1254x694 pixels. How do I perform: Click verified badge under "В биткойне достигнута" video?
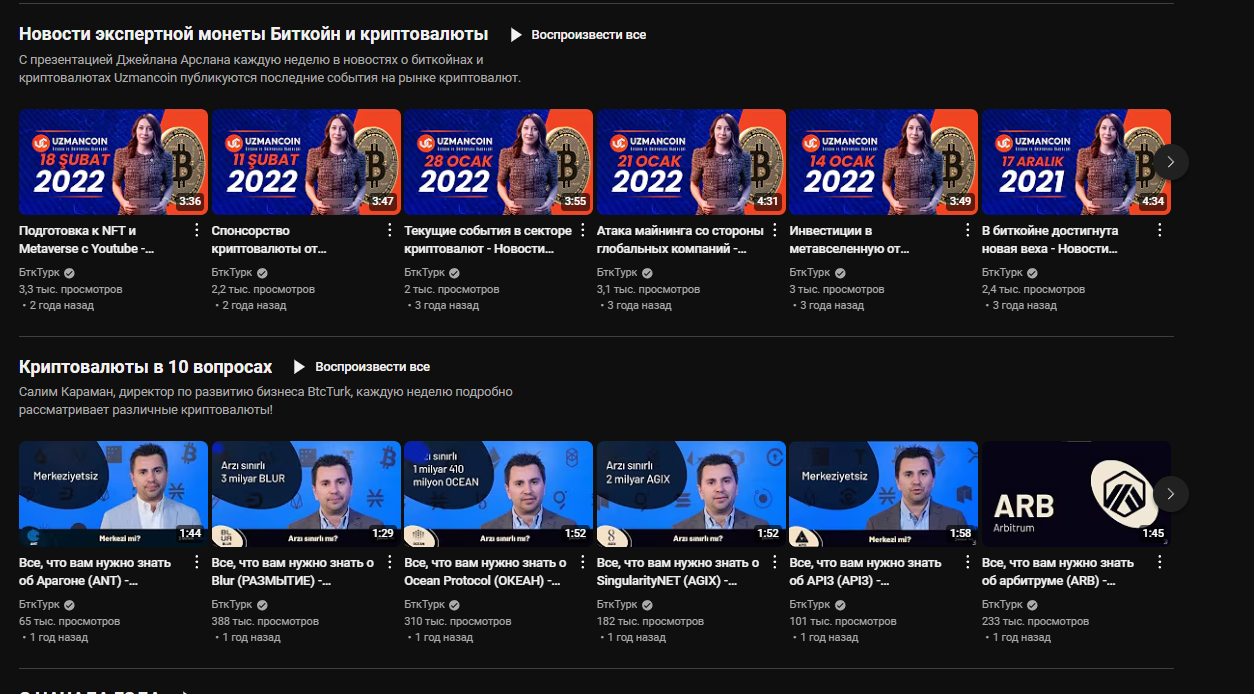point(1033,273)
